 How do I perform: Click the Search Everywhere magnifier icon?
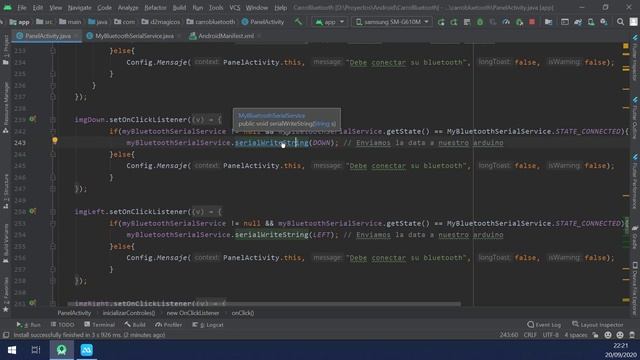620,22
